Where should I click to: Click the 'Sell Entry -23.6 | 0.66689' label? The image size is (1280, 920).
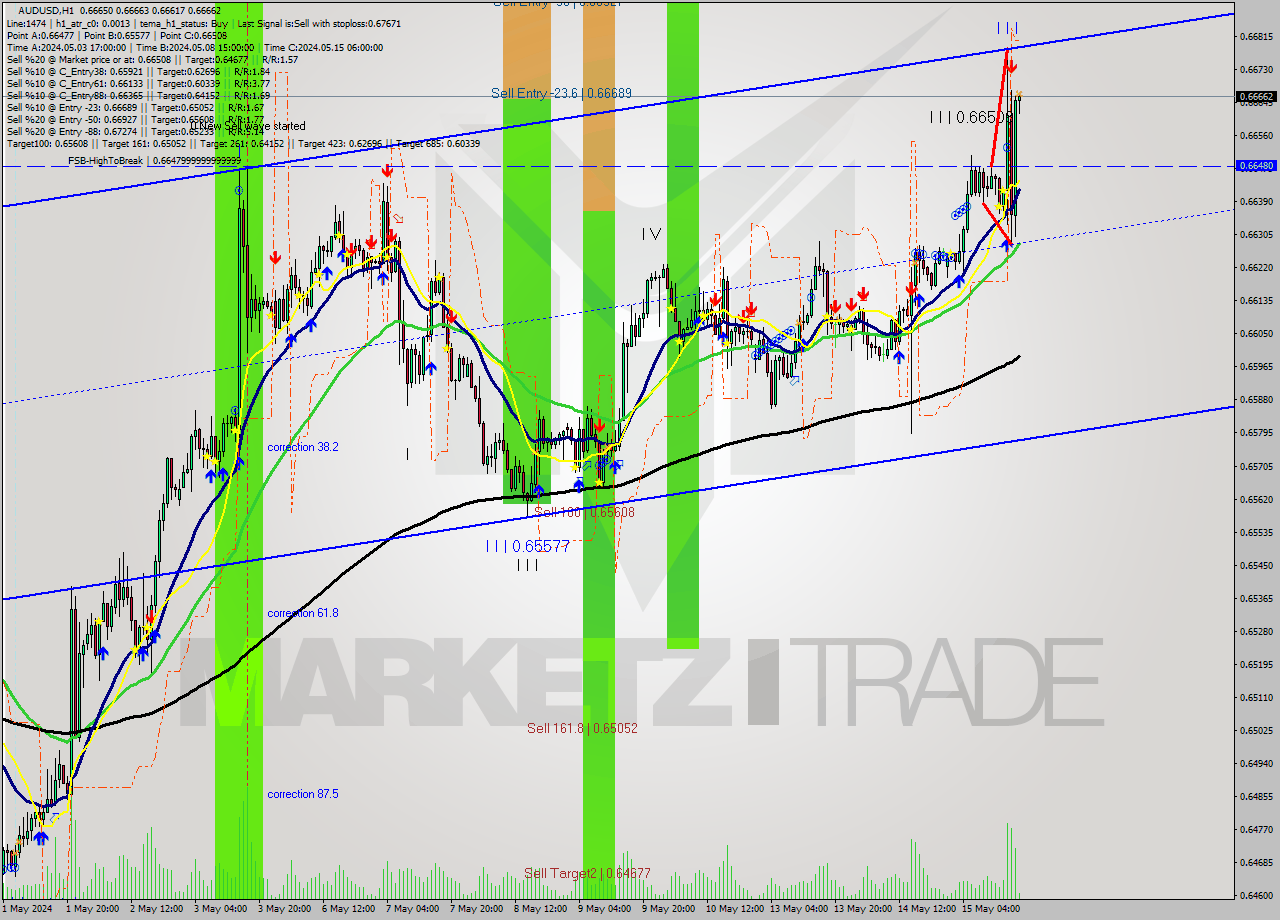coord(561,93)
